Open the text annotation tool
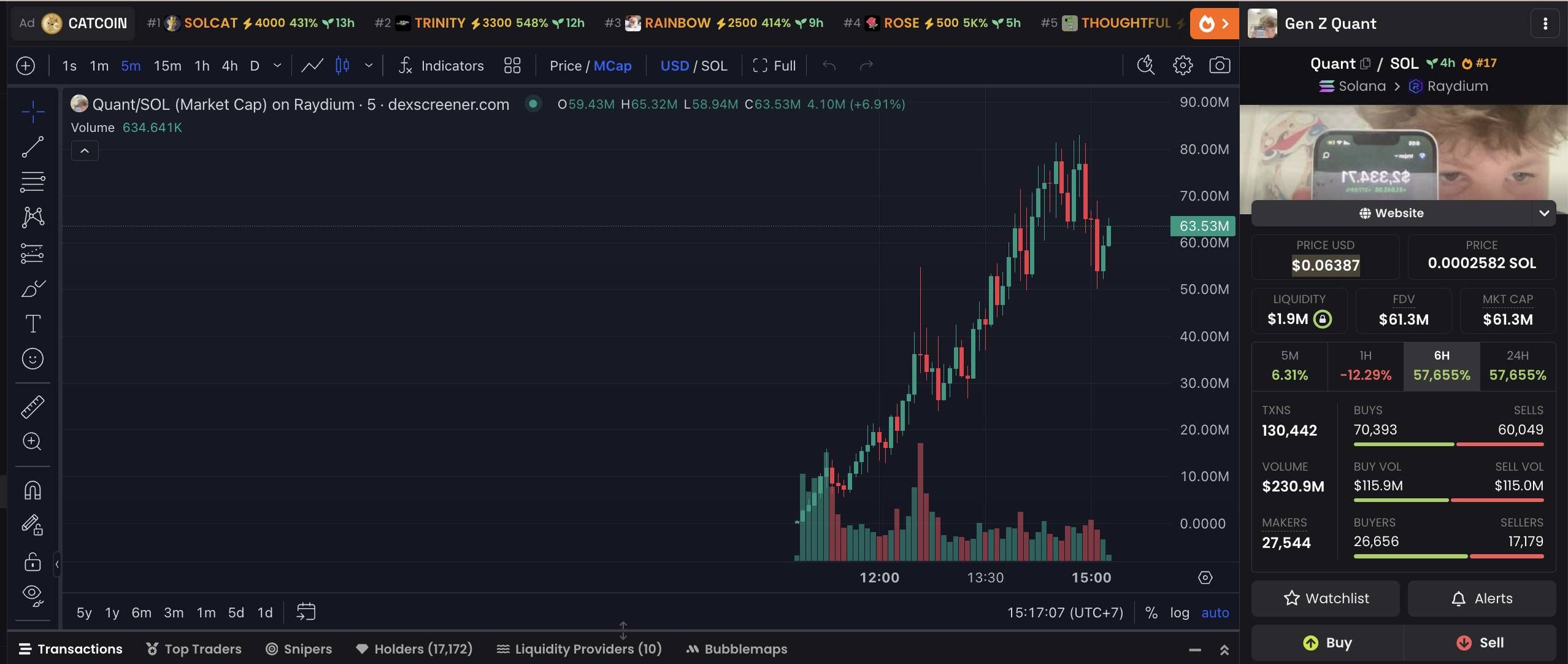 click(32, 323)
